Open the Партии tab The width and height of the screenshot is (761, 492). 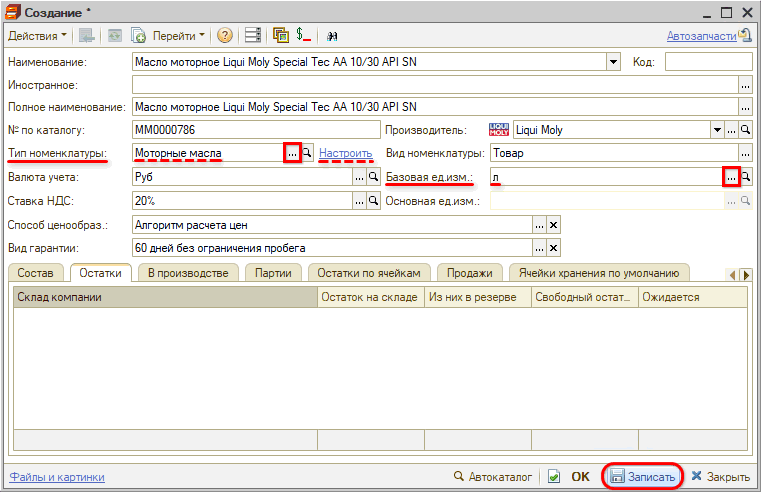[x=273, y=272]
